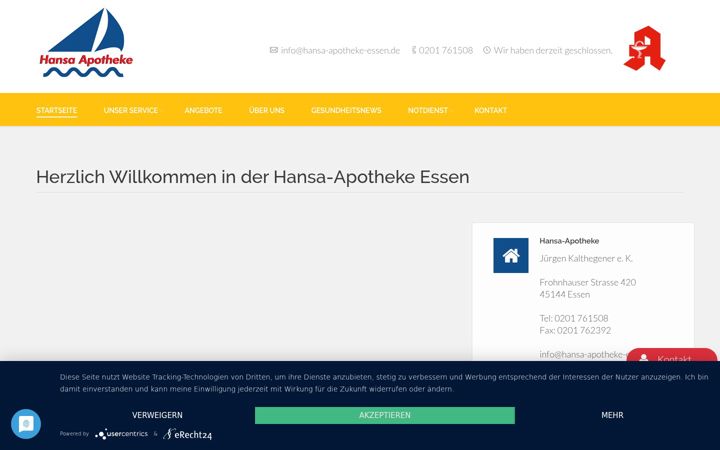The image size is (720, 450).
Task: Open the Notdienst menu item
Action: [x=428, y=110]
